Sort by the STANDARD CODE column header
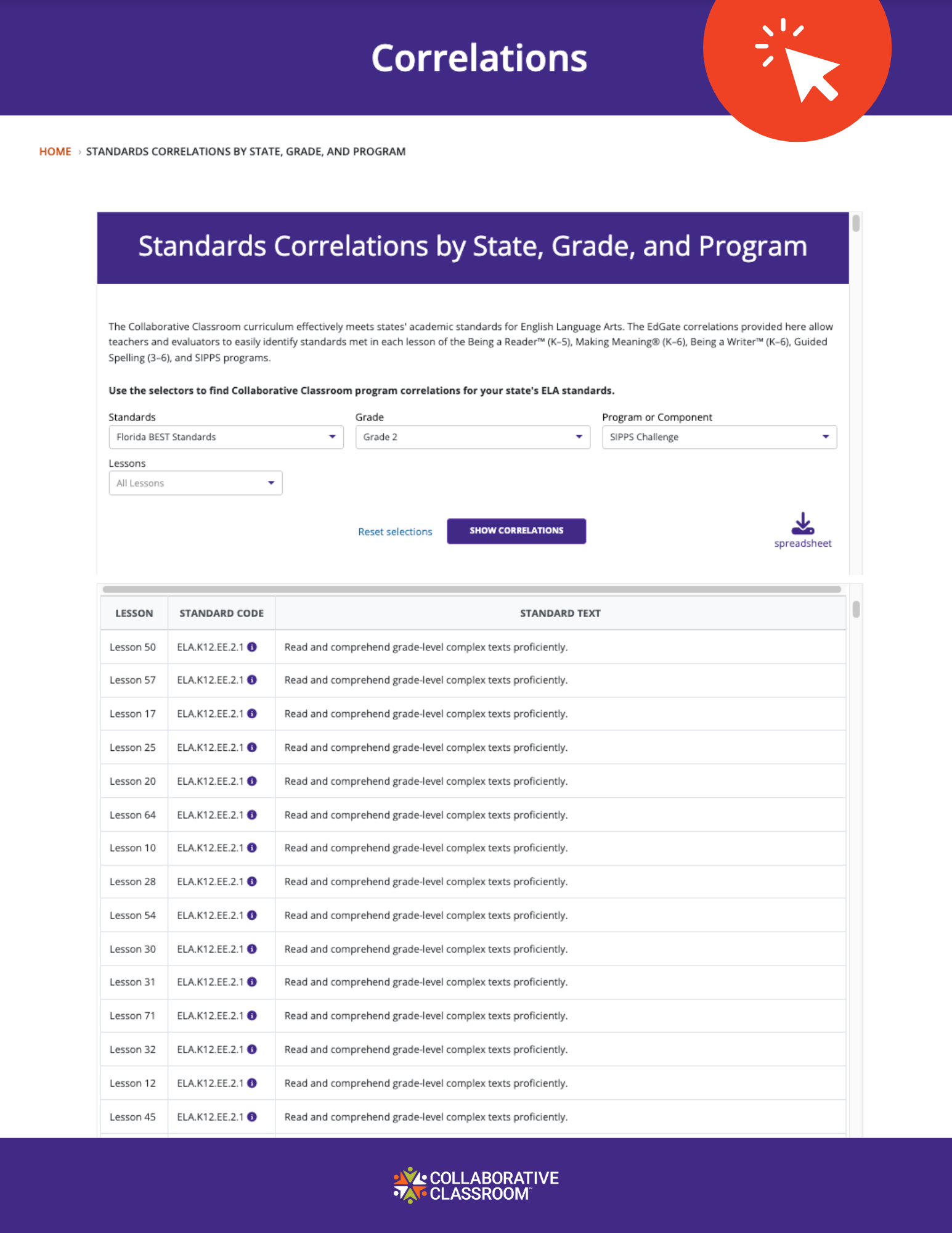This screenshot has height=1233, width=952. tap(221, 613)
